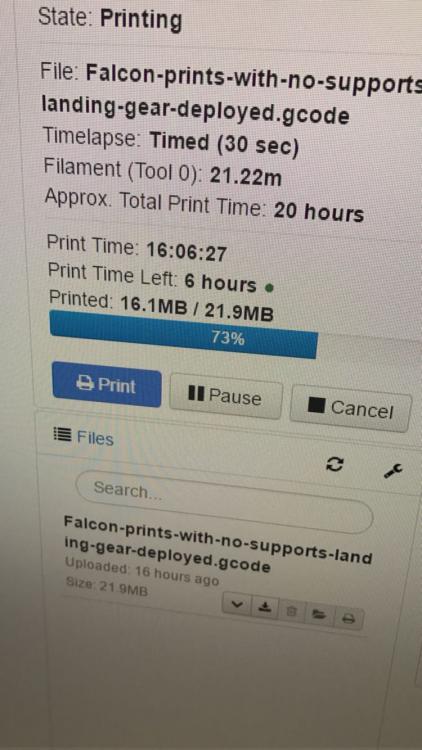The width and height of the screenshot is (422, 750).
Task: Cancel the running print
Action: click(x=351, y=408)
